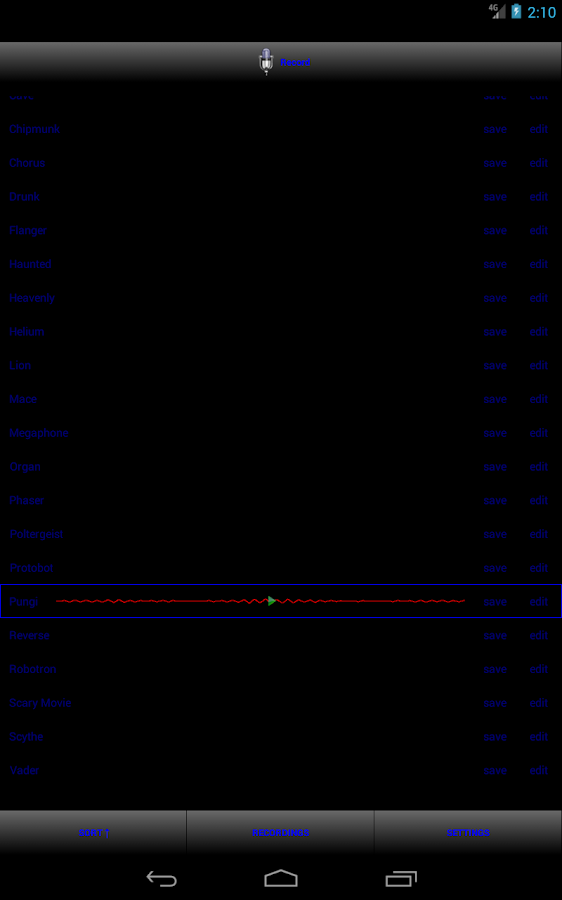Save the Pungi effect
The width and height of the screenshot is (562, 900).
[495, 602]
